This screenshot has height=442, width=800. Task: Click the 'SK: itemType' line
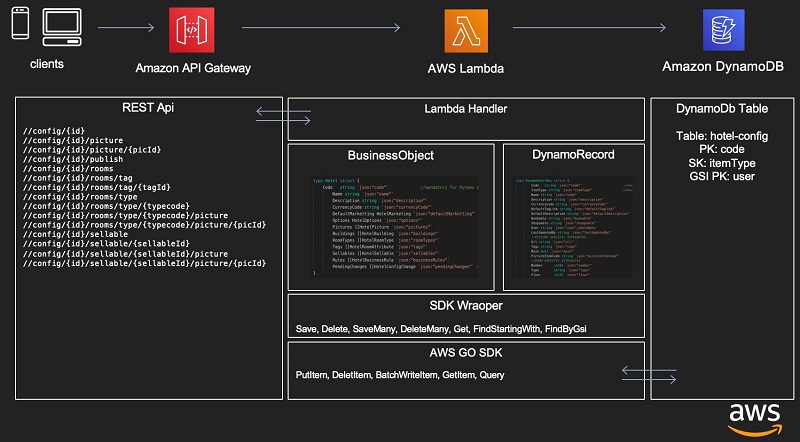point(722,163)
